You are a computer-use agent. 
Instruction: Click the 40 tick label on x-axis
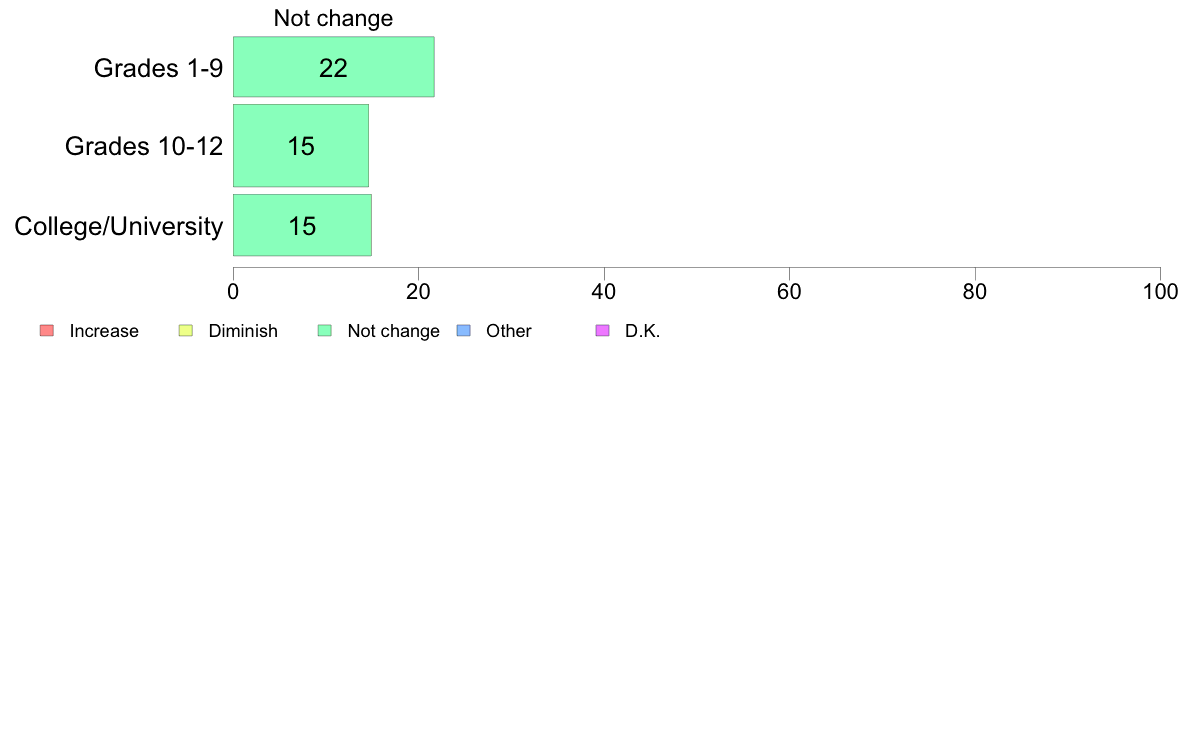click(x=604, y=292)
